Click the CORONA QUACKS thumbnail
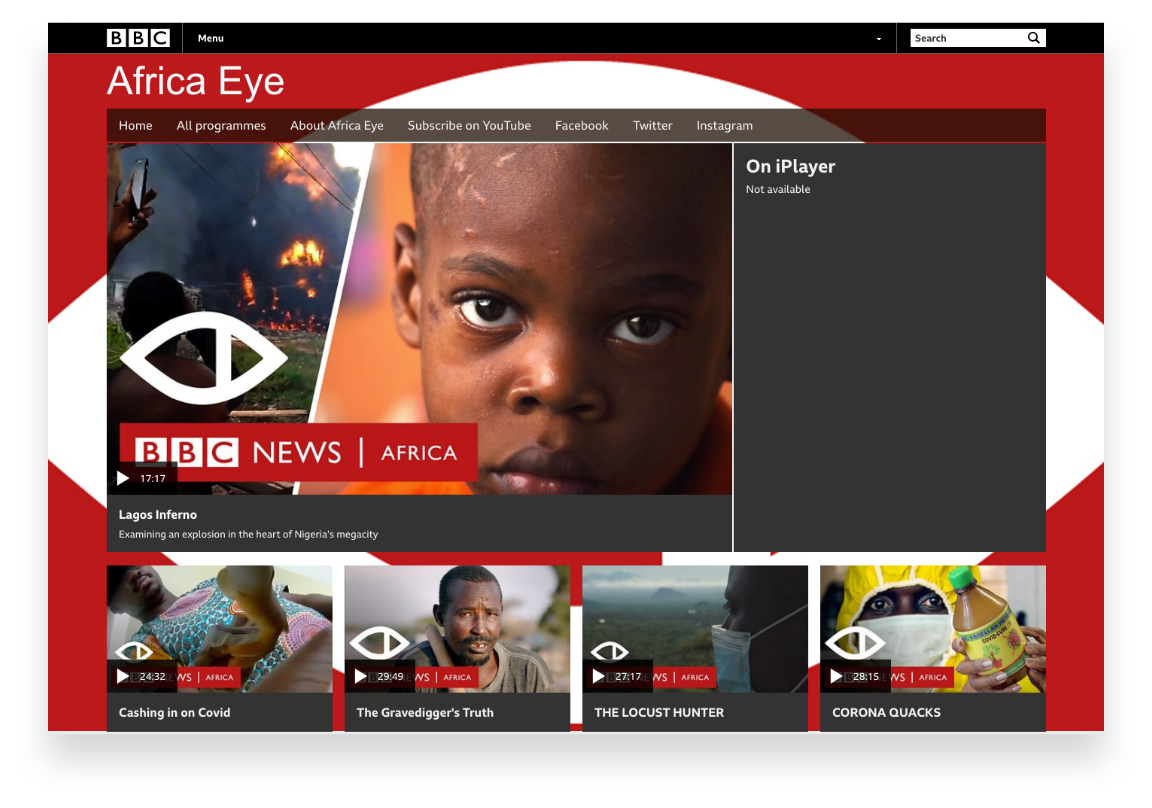The image size is (1152, 808). 933,629
